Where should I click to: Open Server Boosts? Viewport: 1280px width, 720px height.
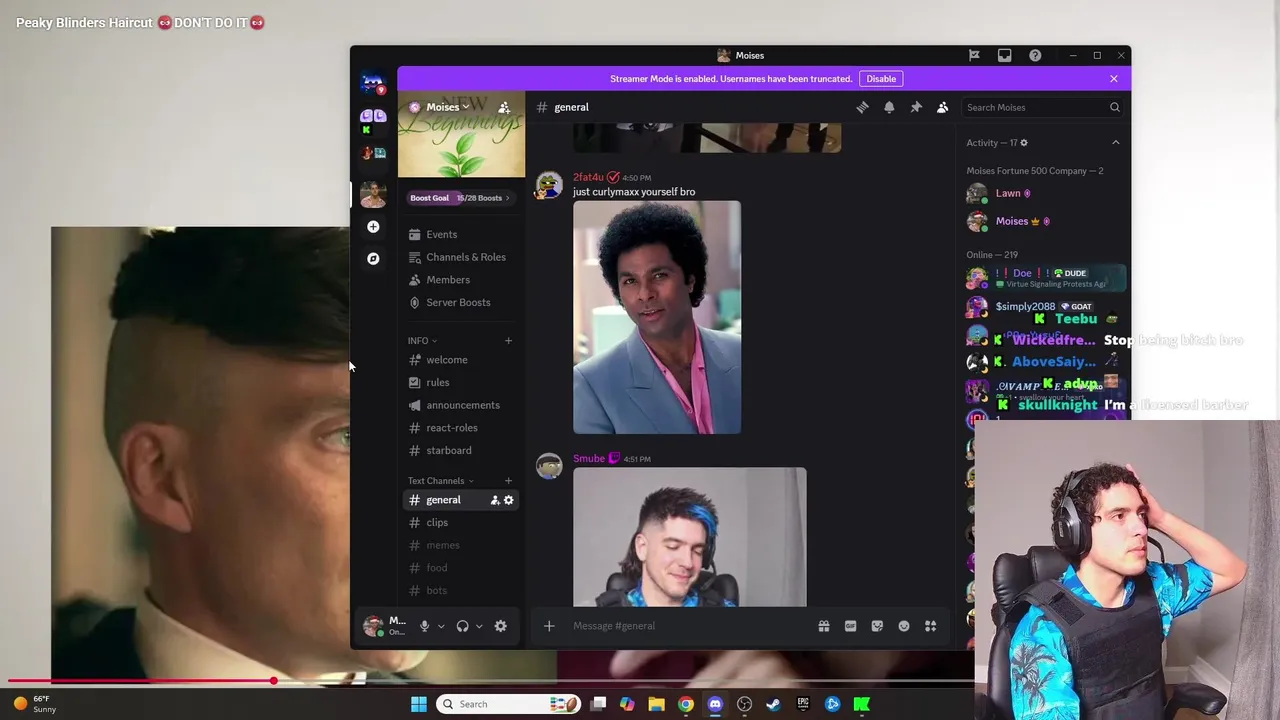[461, 302]
